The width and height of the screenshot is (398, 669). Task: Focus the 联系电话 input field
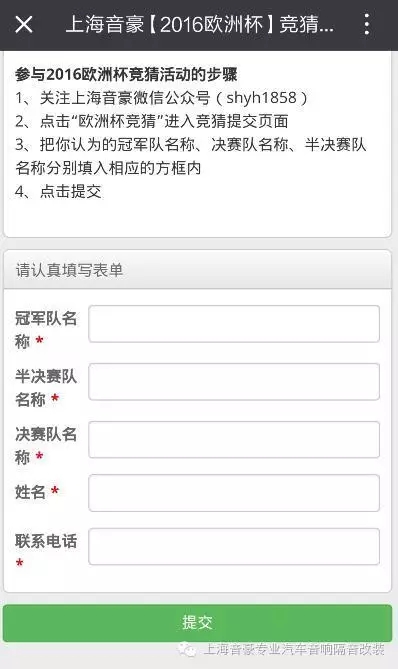(x=234, y=547)
